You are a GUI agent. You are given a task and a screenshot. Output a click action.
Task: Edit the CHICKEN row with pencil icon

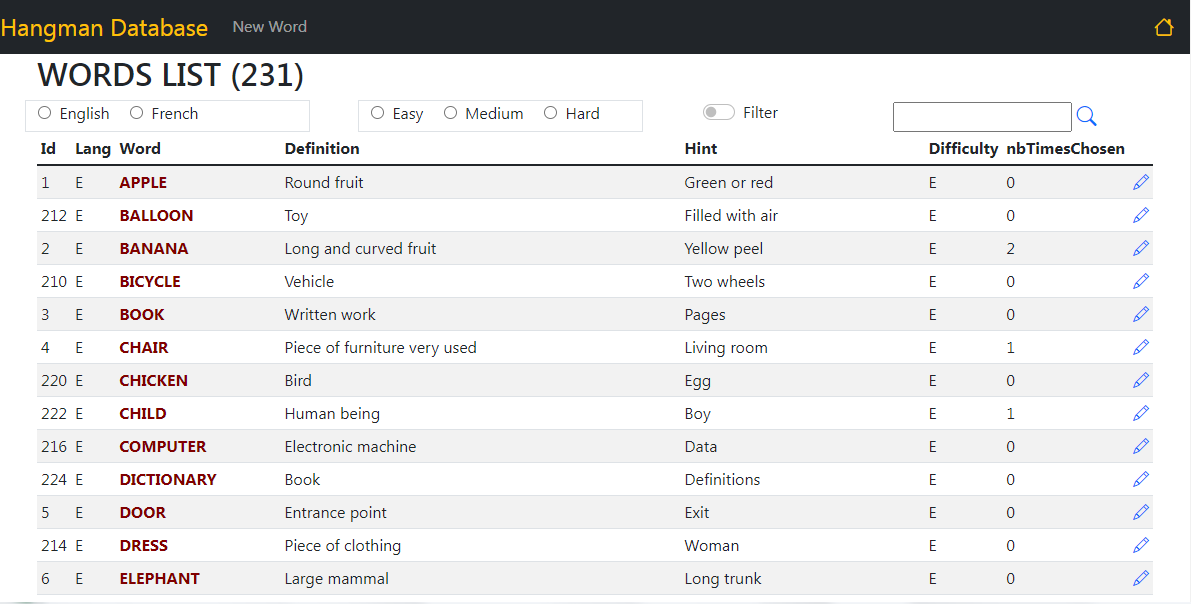tap(1141, 381)
